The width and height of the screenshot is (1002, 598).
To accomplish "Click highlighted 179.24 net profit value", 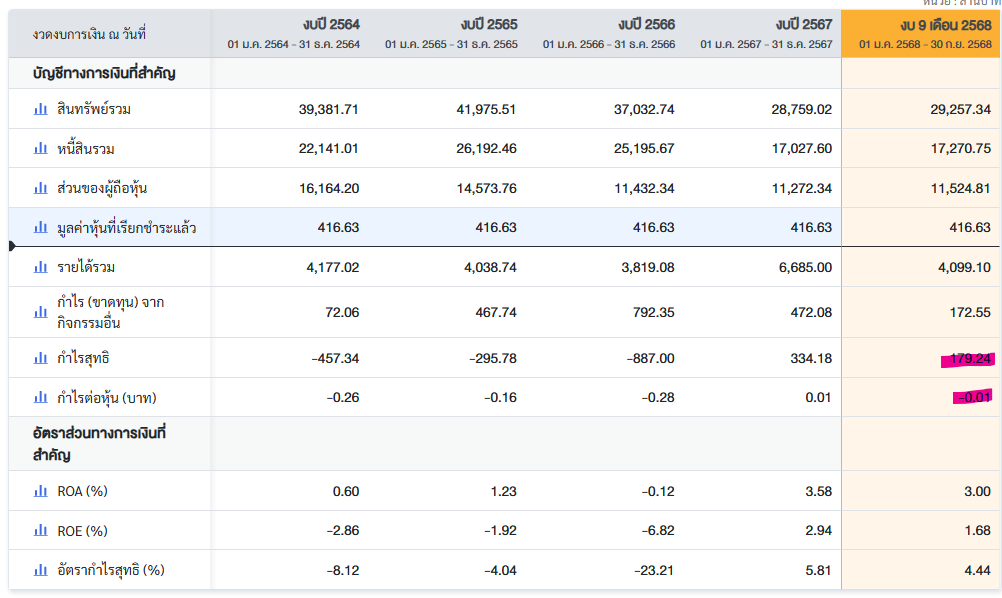I will pyautogui.click(x=968, y=359).
